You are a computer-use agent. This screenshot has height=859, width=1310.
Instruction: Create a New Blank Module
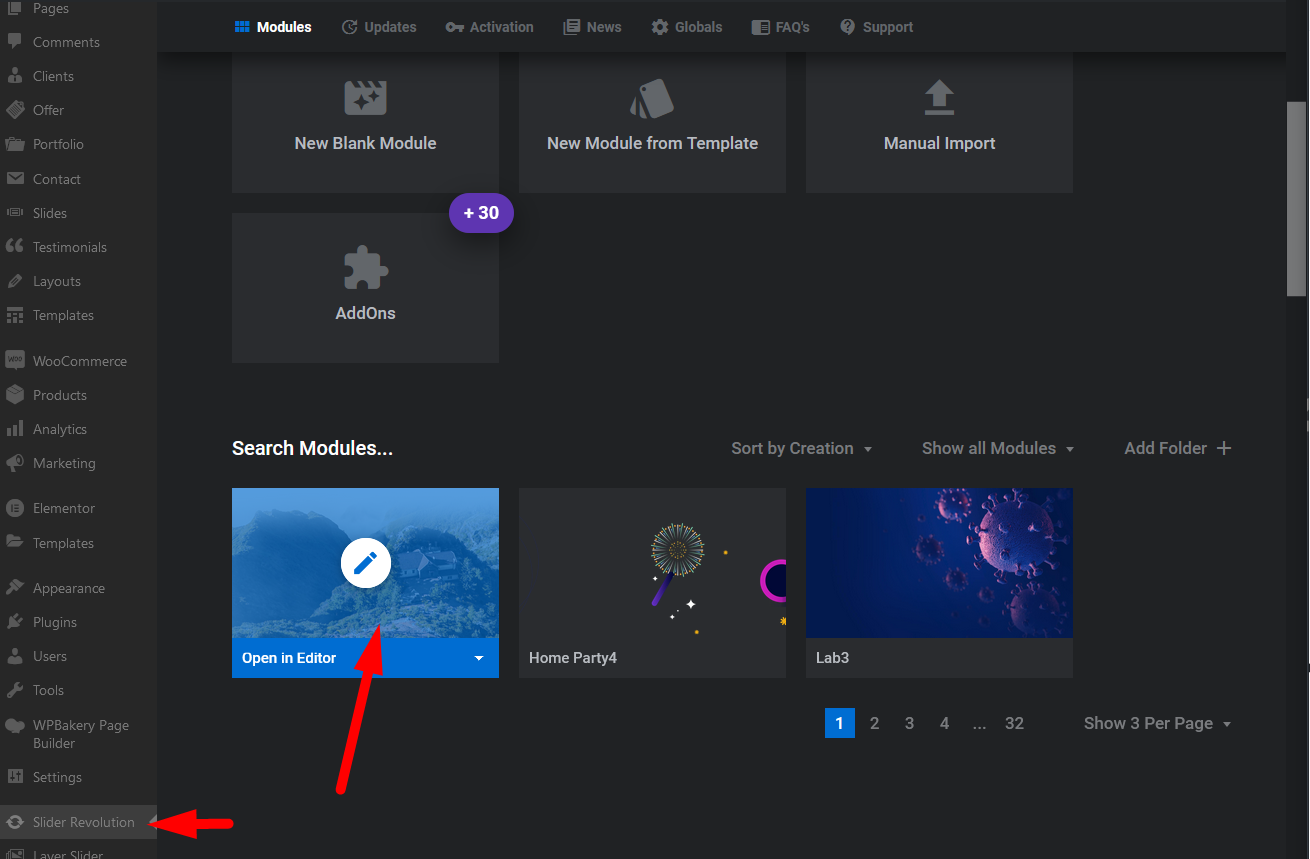tap(365, 122)
